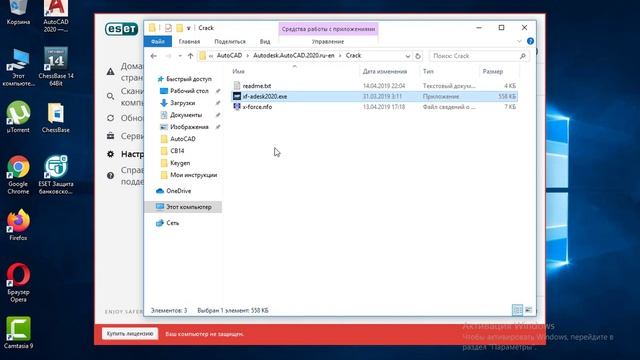Open the Файл menu tab
Viewport: 640px width, 360px height.
pyautogui.click(x=158, y=41)
